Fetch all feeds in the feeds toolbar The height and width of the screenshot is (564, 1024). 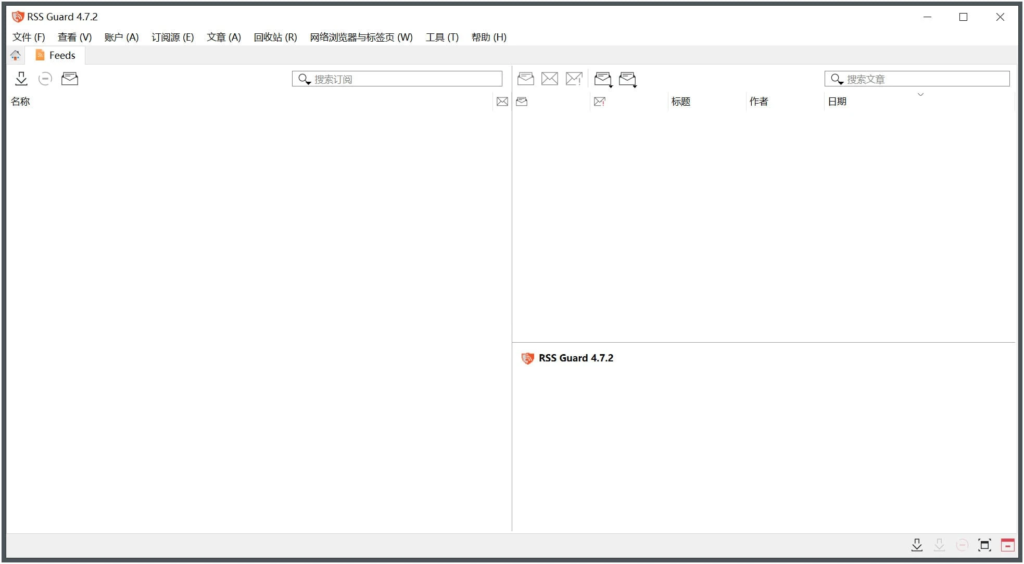tap(22, 79)
